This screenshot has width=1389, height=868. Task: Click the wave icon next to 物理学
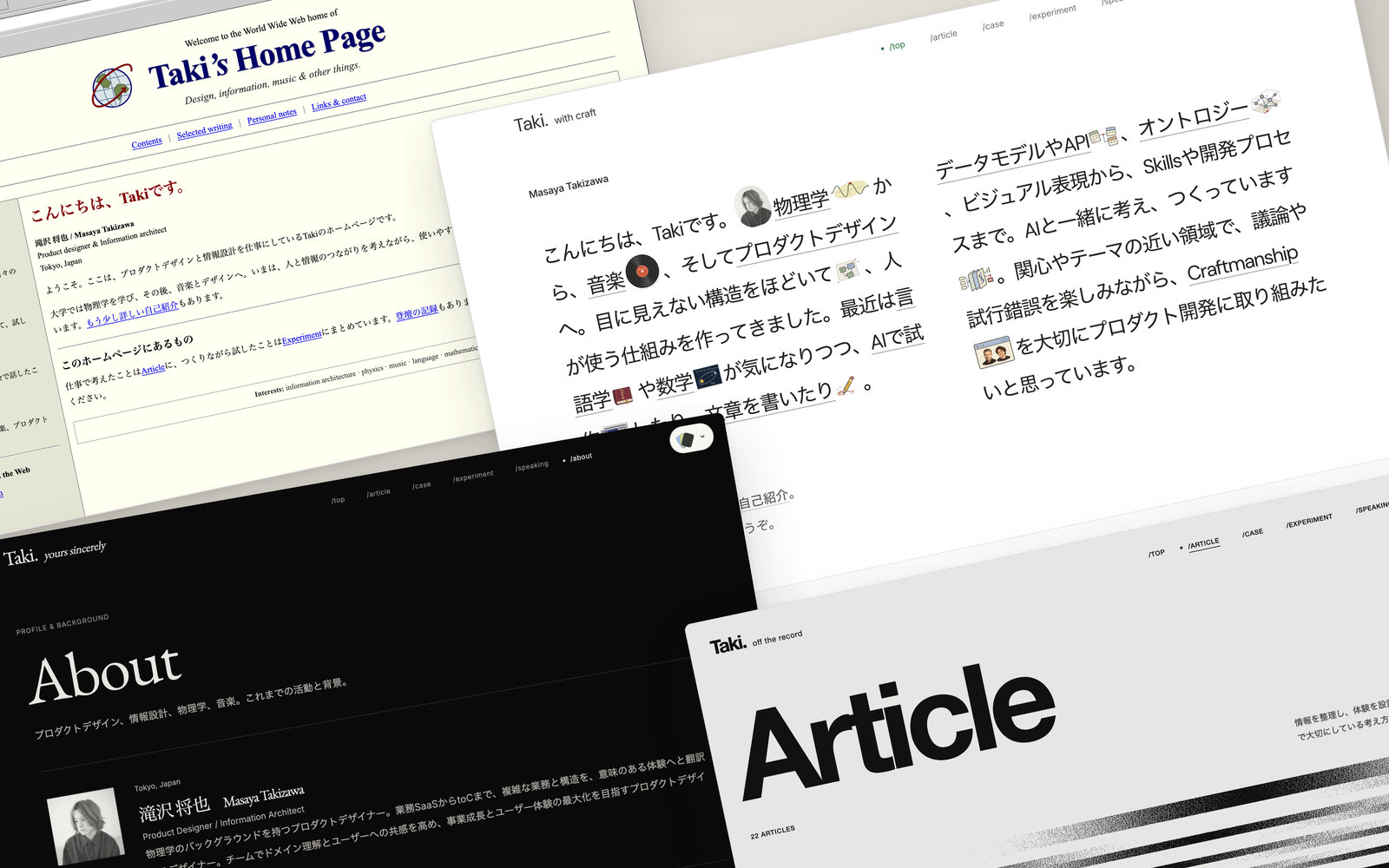click(850, 188)
